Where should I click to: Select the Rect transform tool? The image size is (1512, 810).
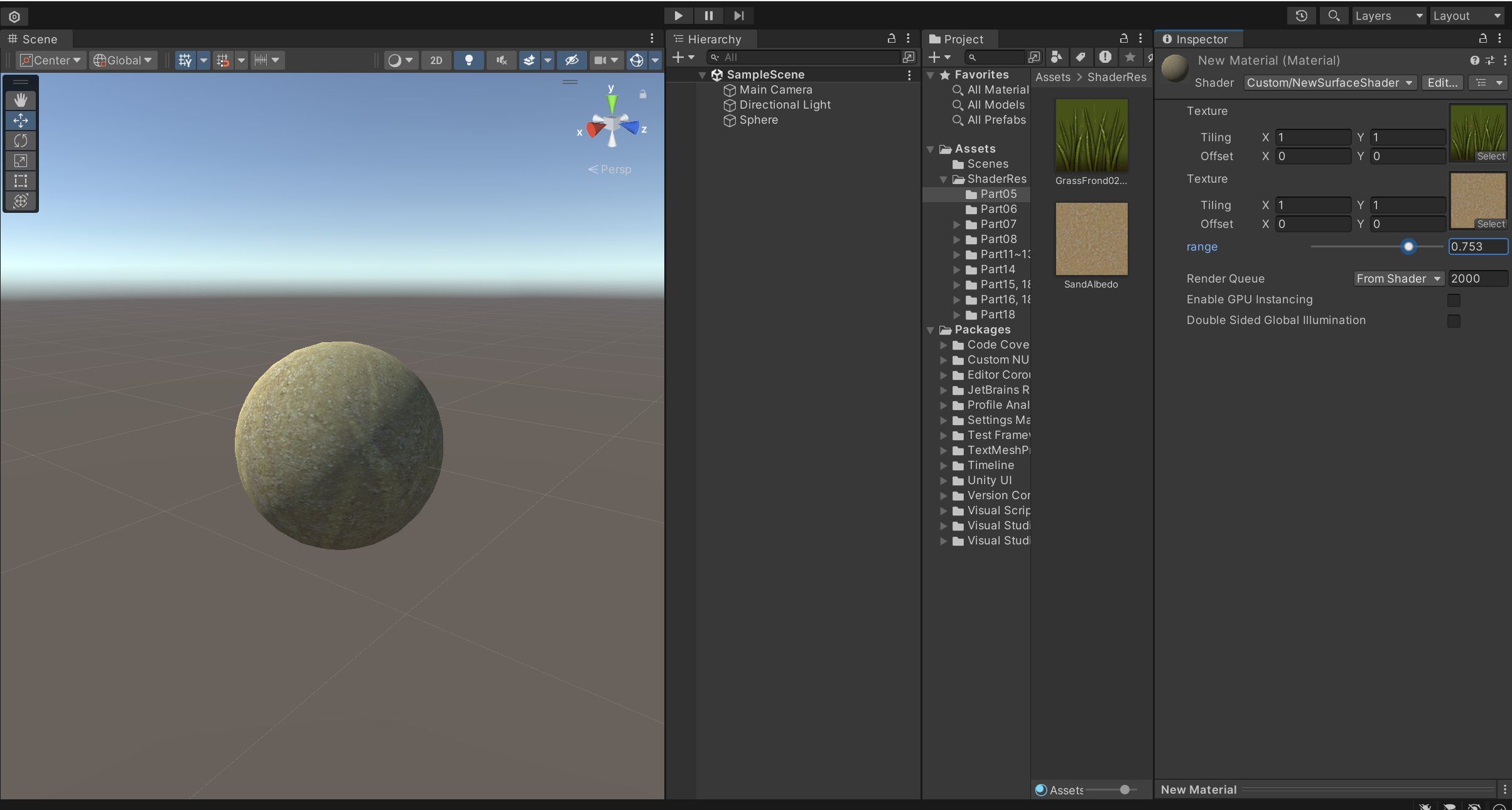[x=21, y=181]
